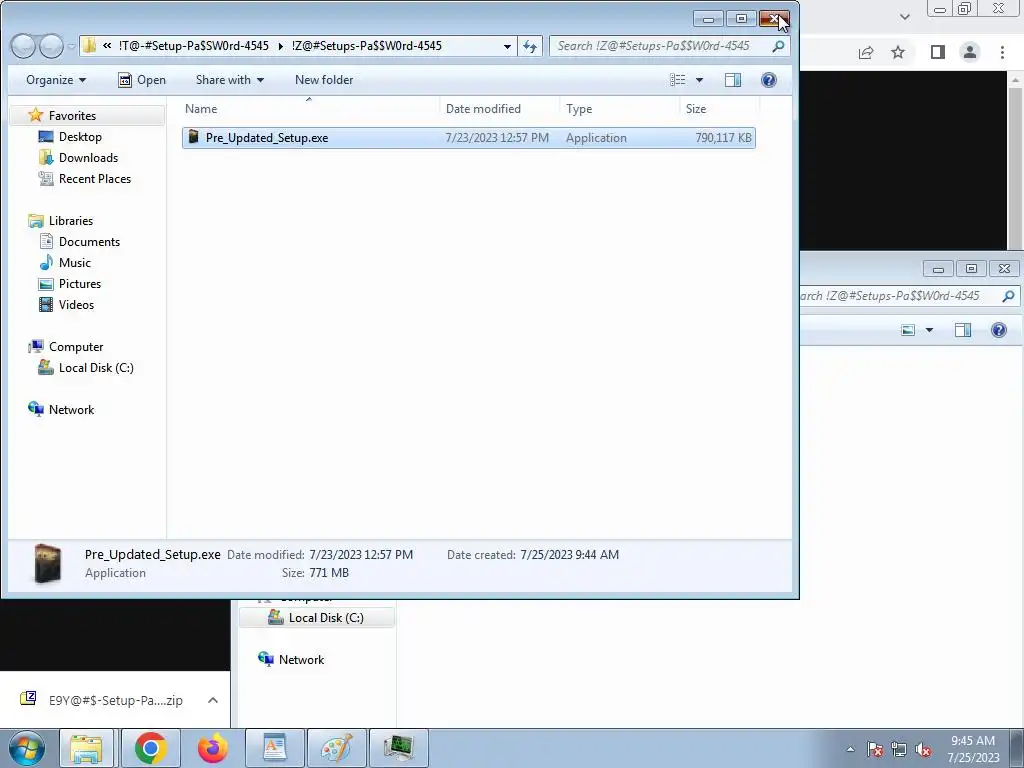This screenshot has width=1024, height=768.
Task: Open the Share with dropdown menu
Action: point(230,80)
